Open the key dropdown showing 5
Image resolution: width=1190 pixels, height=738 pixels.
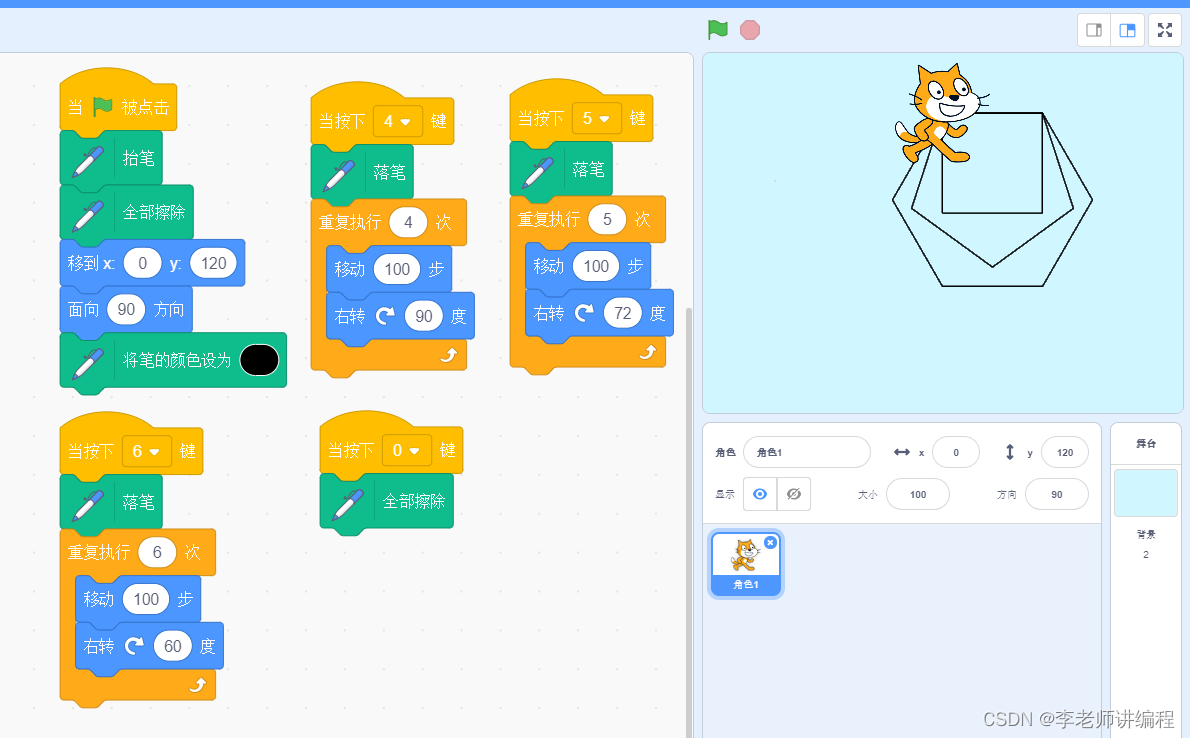coord(597,118)
